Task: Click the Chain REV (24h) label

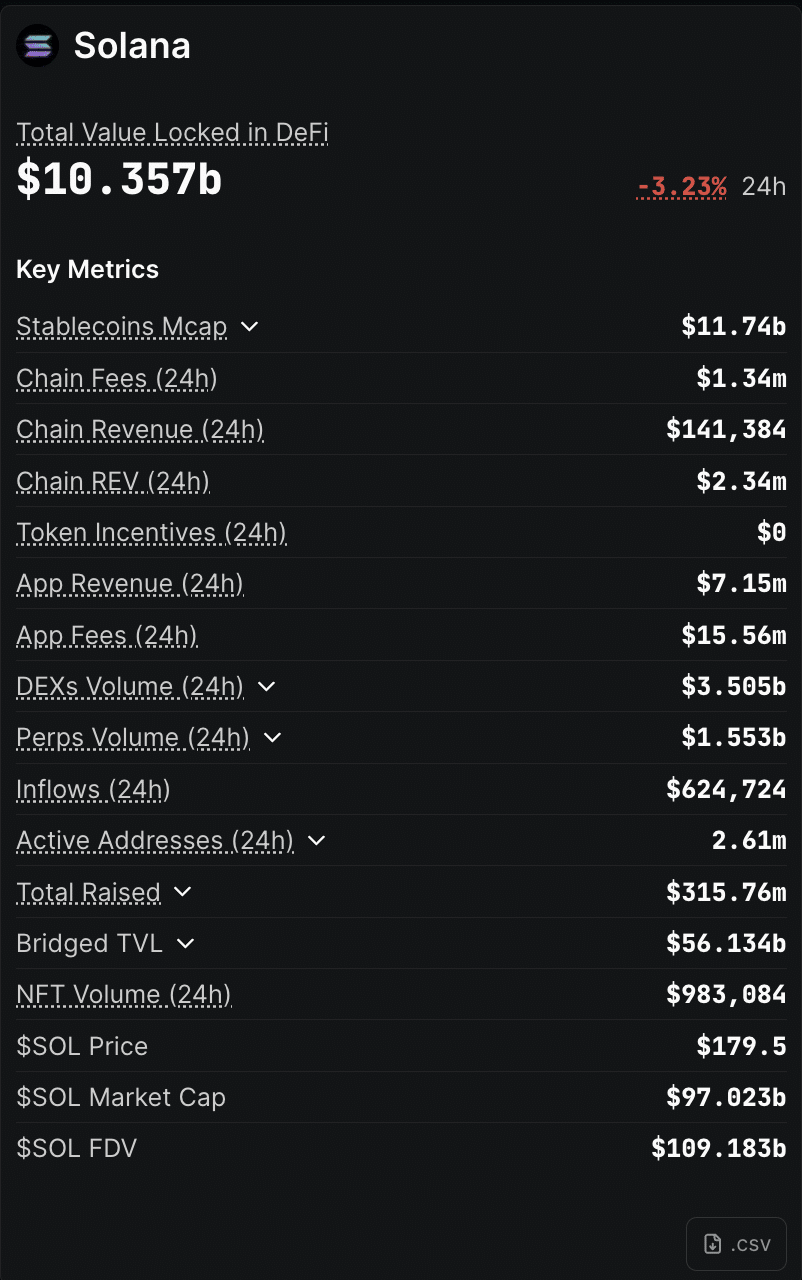Action: point(113,481)
